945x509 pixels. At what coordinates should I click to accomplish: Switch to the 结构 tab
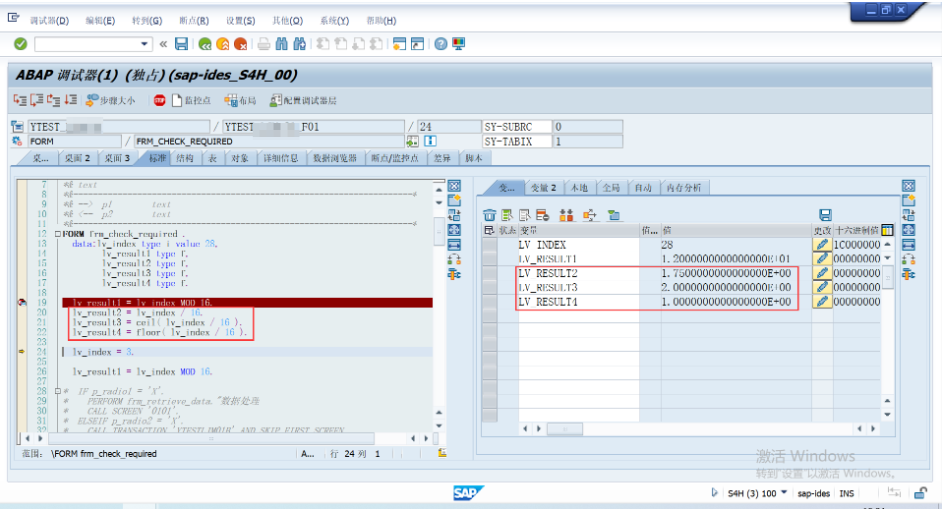coord(185,158)
